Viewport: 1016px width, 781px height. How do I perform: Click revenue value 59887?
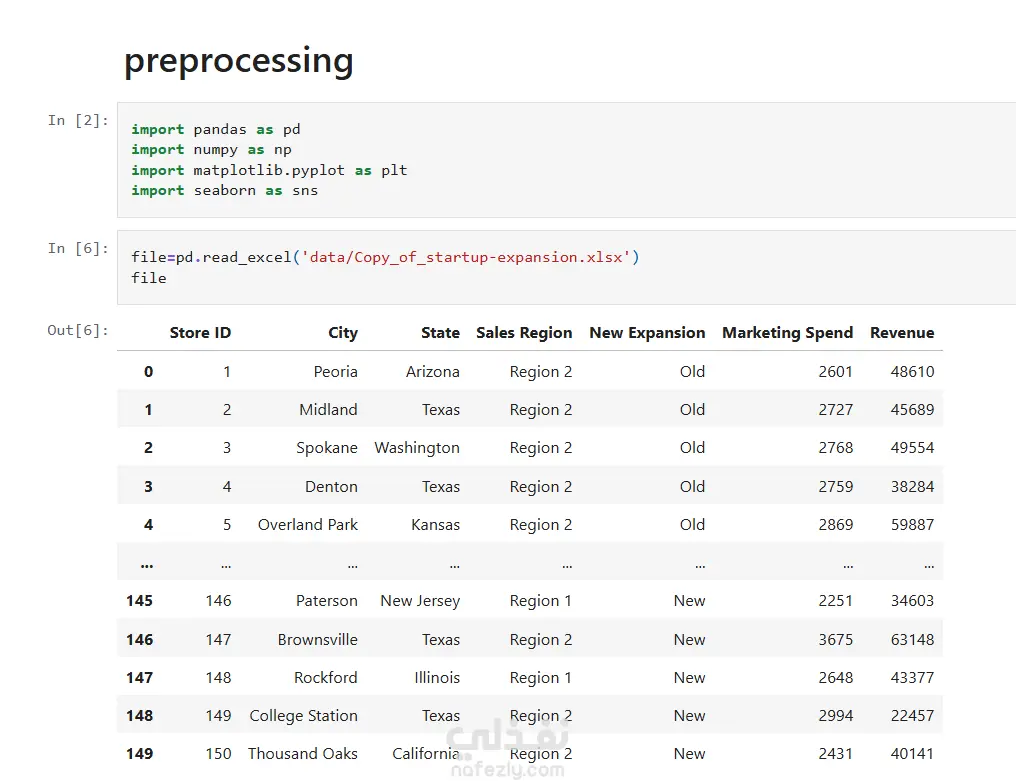[x=912, y=524]
